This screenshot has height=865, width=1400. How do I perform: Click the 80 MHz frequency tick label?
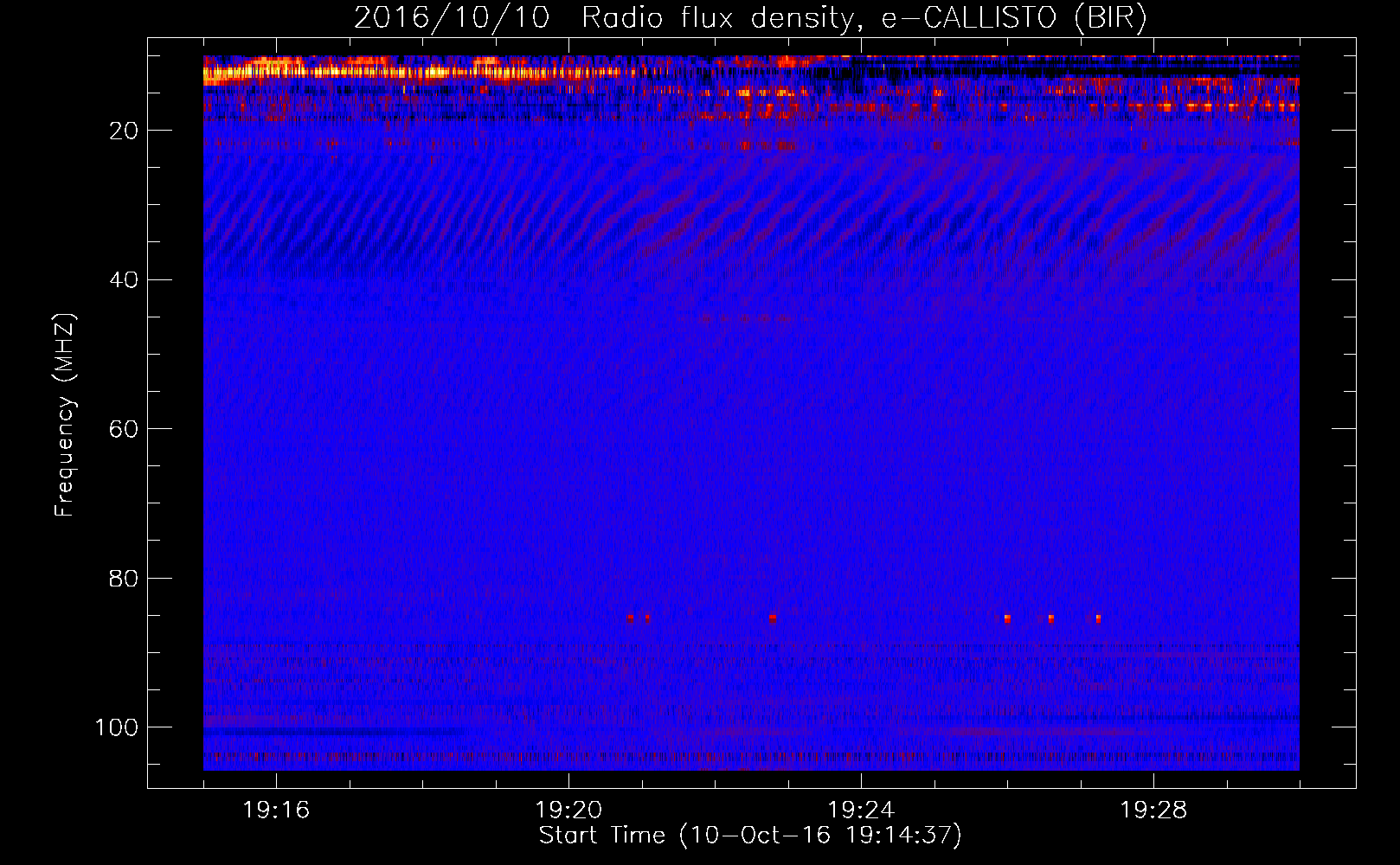(x=124, y=579)
